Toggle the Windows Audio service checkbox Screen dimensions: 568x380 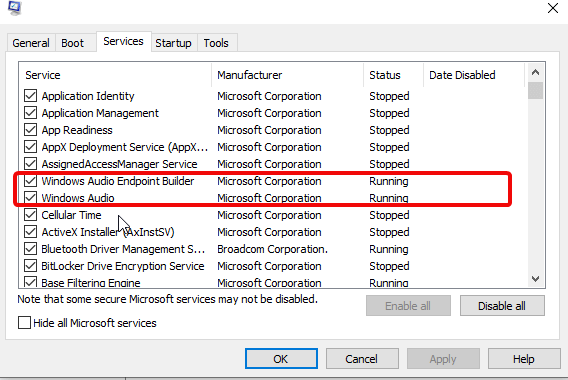(30, 198)
